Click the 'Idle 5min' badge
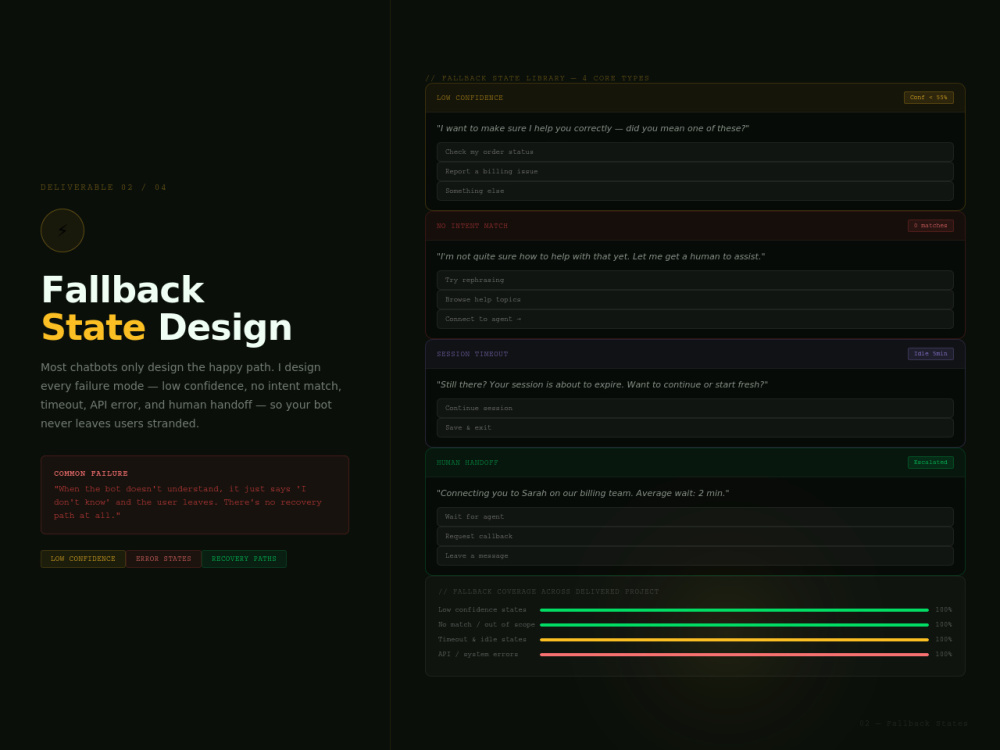 coord(930,354)
